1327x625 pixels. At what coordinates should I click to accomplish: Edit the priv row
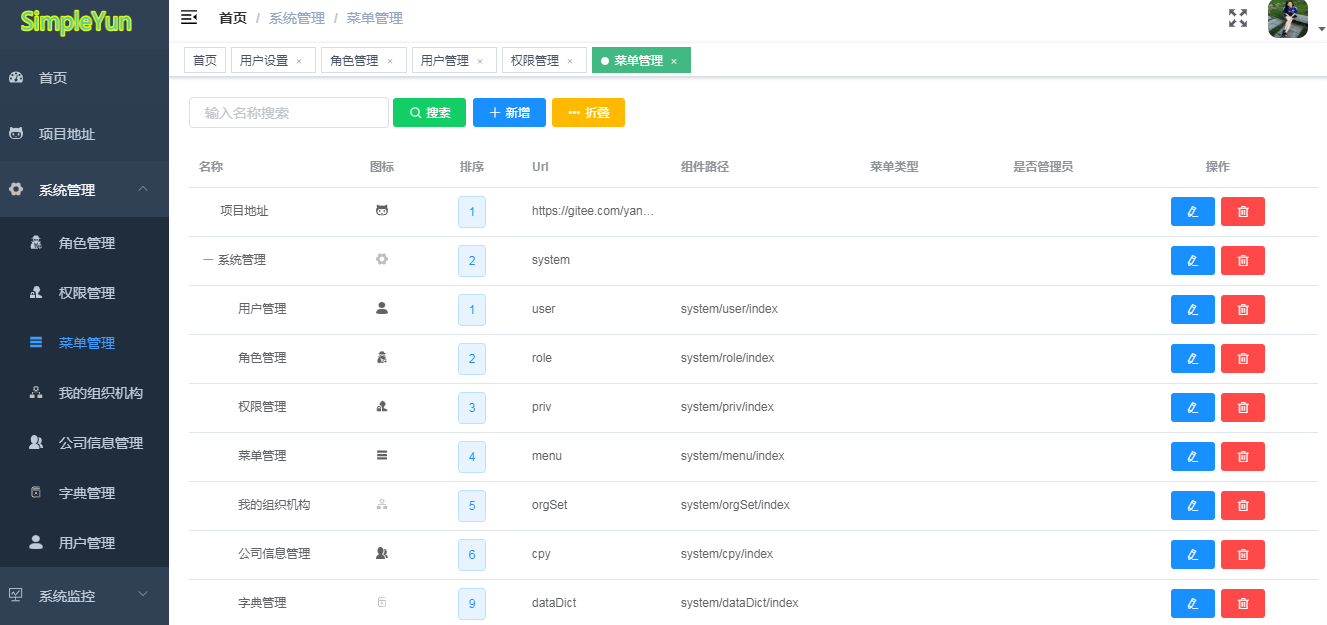coord(1193,407)
